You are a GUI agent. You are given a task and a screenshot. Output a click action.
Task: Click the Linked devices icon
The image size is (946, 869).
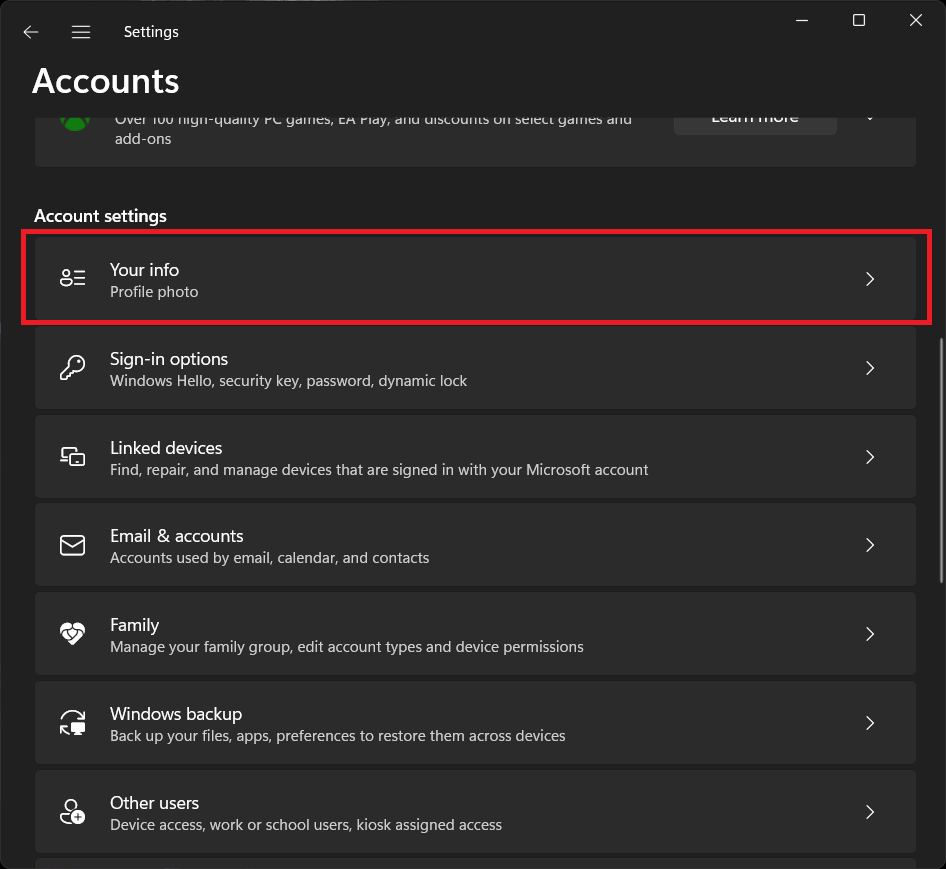coord(72,457)
